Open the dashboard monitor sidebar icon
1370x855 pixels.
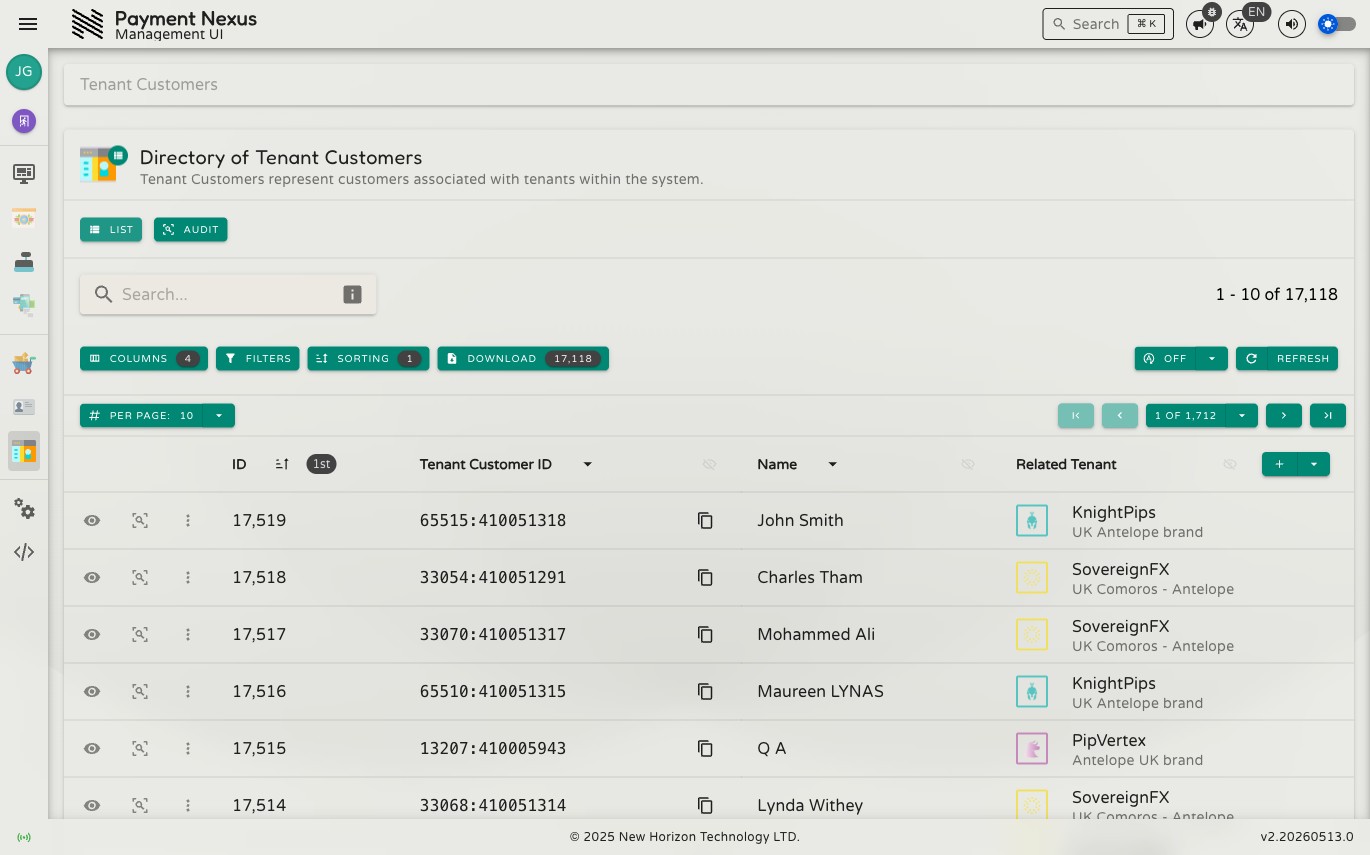pyautogui.click(x=24, y=174)
